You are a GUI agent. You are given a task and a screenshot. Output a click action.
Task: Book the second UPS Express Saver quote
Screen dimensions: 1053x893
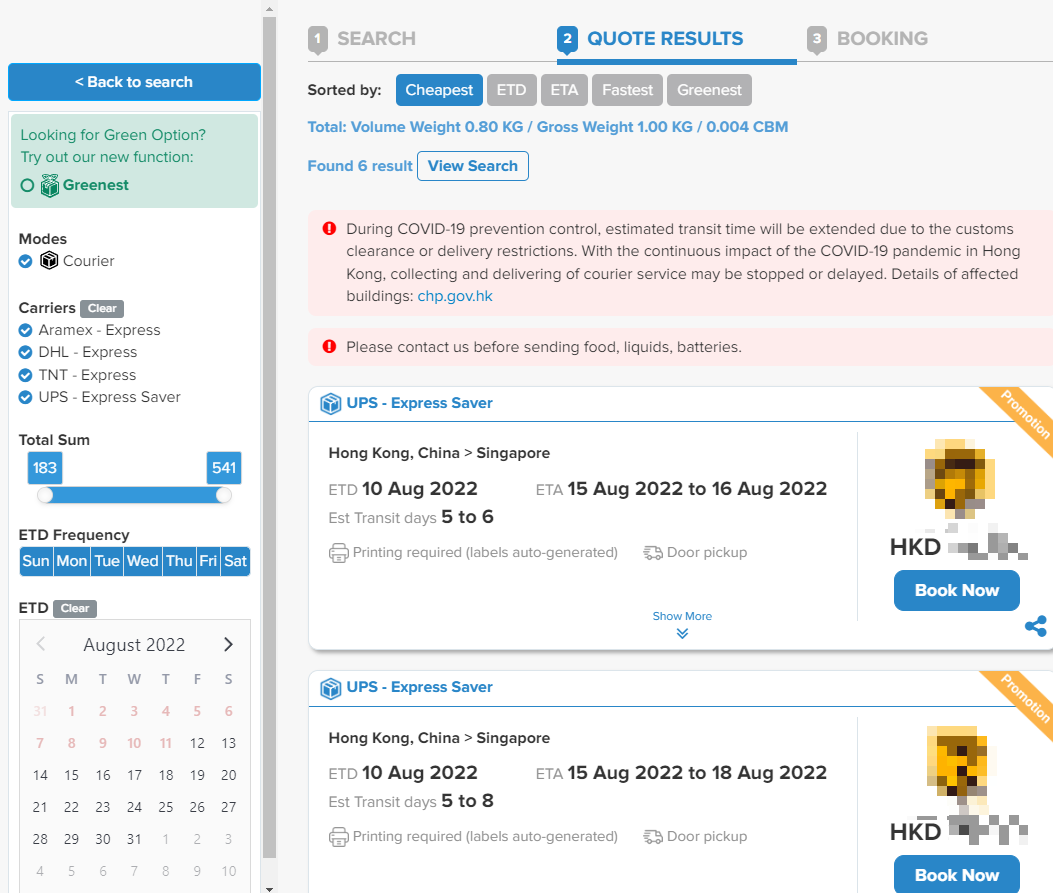pyautogui.click(x=956, y=874)
